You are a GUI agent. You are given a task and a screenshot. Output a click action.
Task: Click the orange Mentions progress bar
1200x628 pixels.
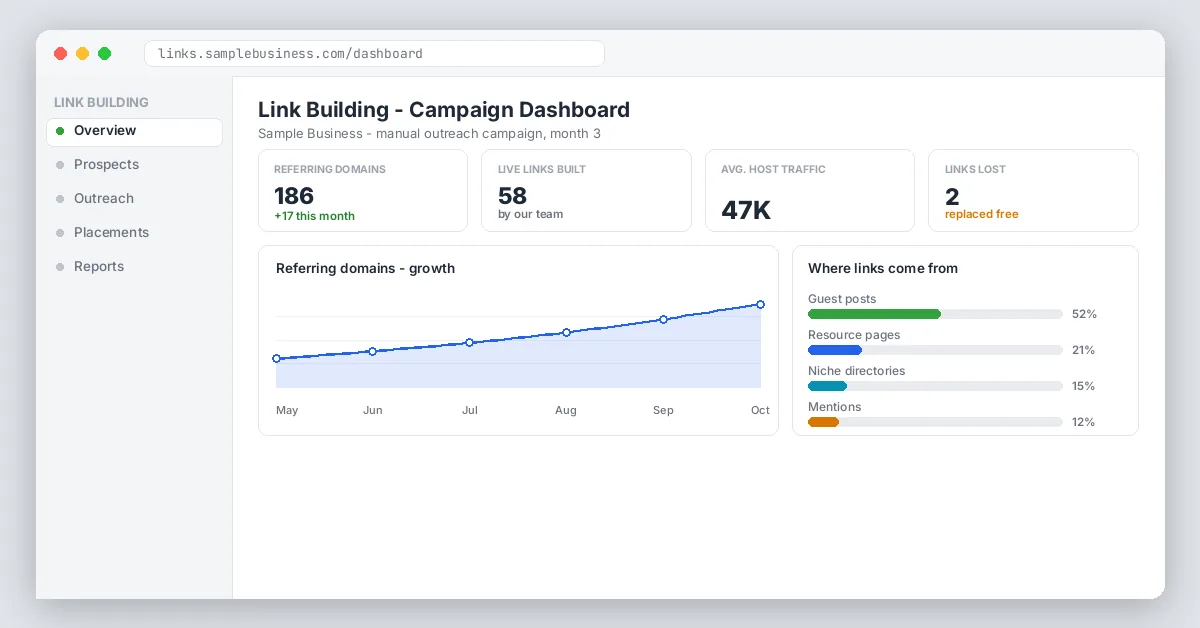[x=823, y=422]
